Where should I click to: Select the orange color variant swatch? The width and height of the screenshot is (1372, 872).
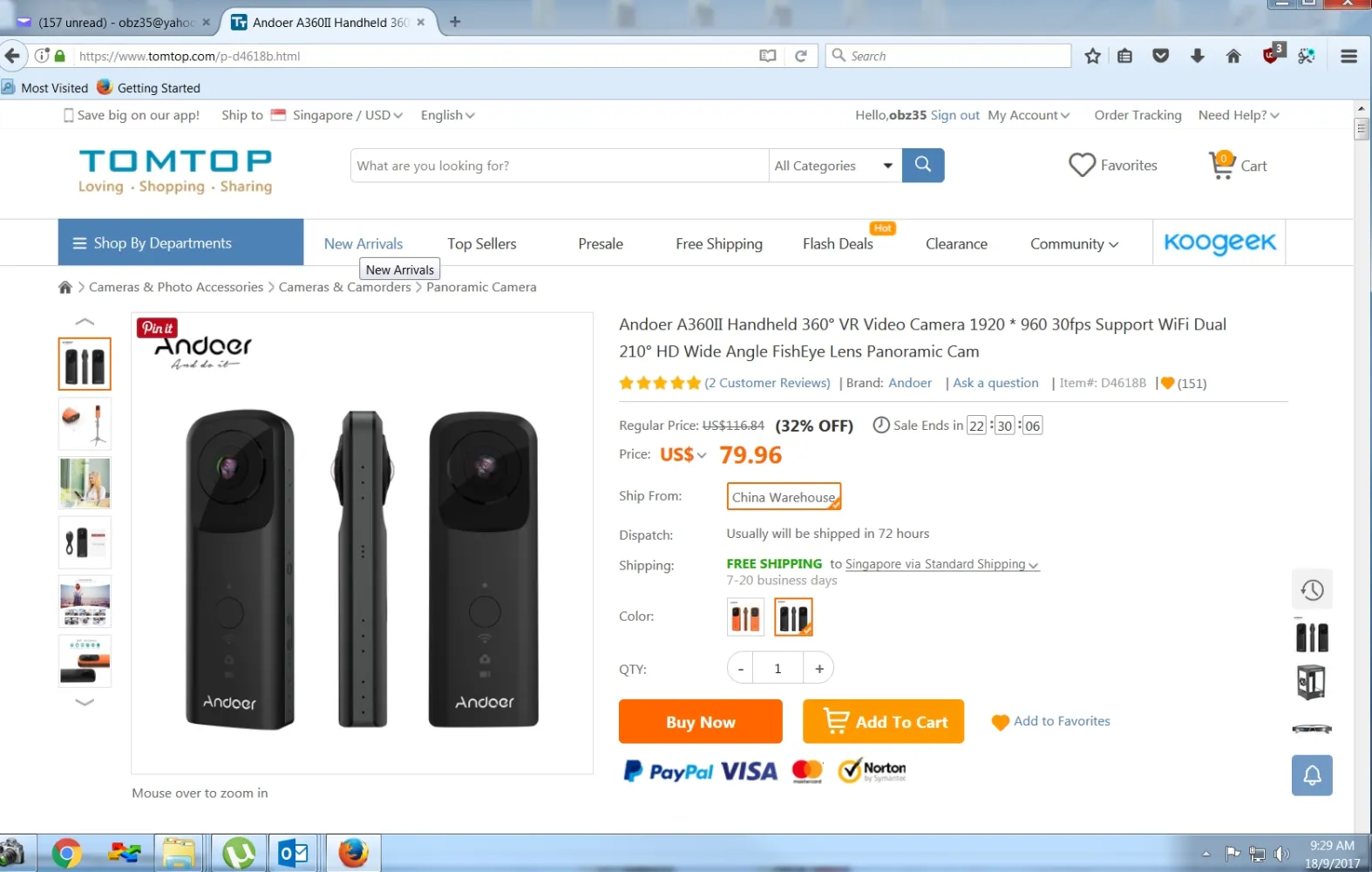click(x=745, y=617)
